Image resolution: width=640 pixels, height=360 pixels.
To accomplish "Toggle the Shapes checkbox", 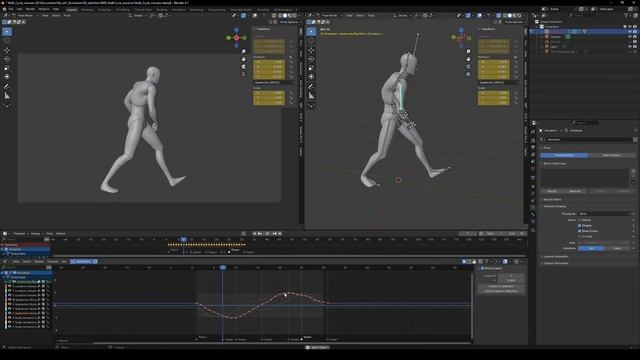I will [x=580, y=225].
